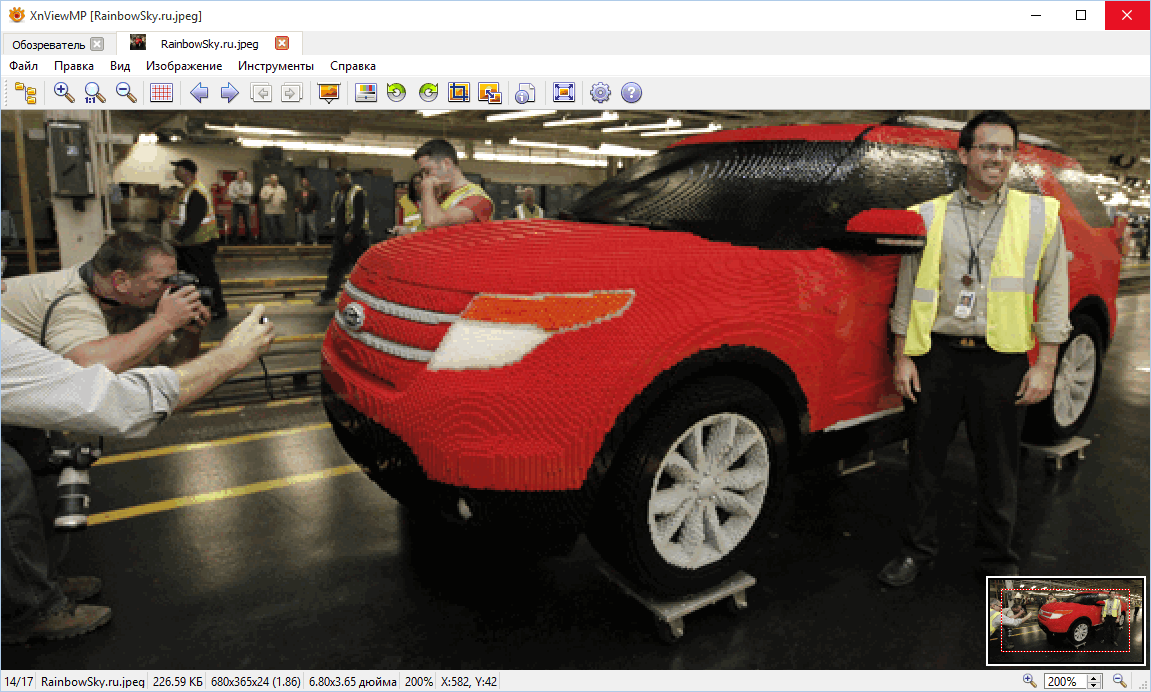The height and width of the screenshot is (692, 1151).
Task: Click status bar zoom-in magnifier
Action: [1029, 681]
